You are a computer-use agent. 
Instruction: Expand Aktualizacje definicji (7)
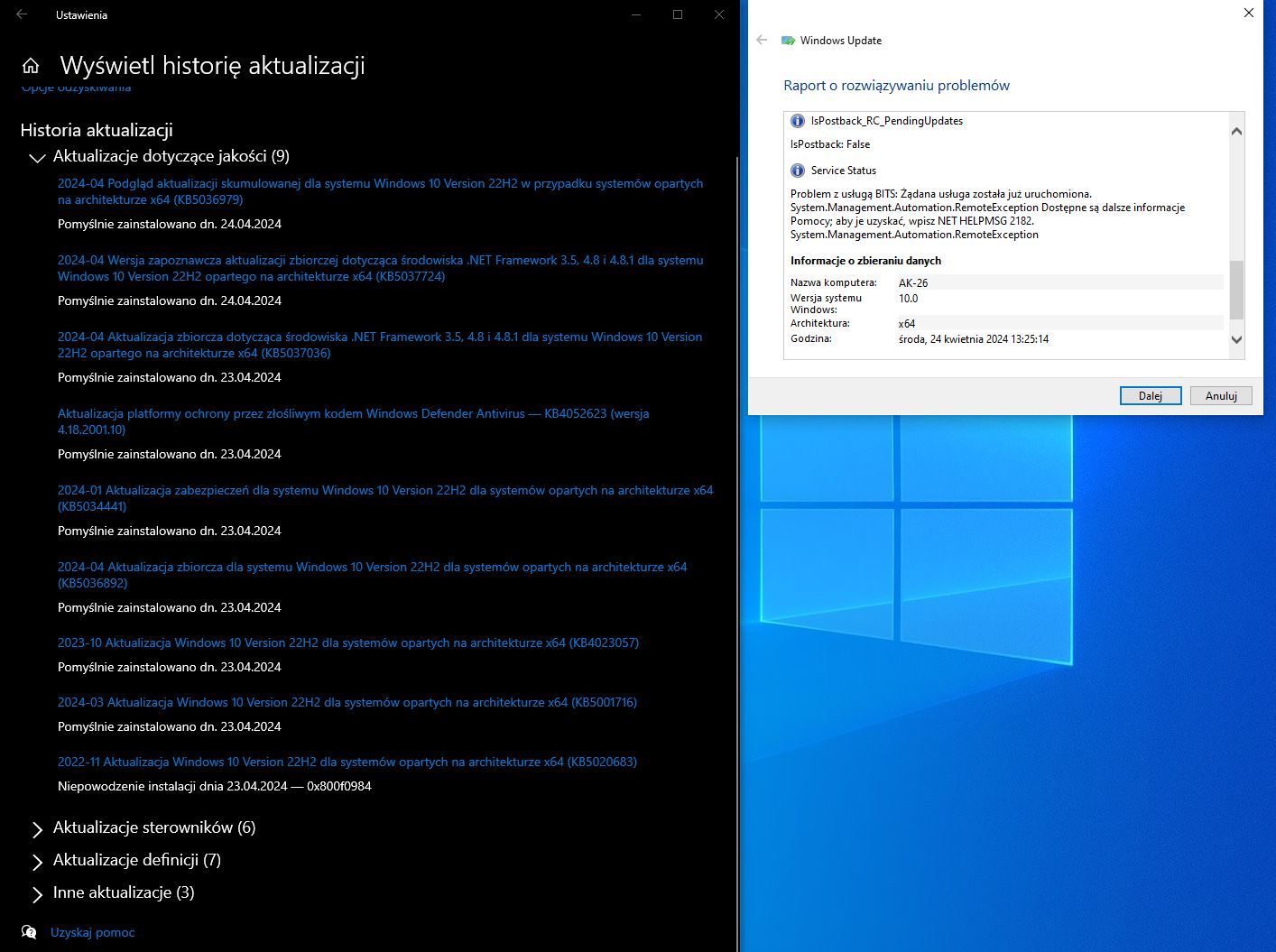pyautogui.click(x=37, y=861)
